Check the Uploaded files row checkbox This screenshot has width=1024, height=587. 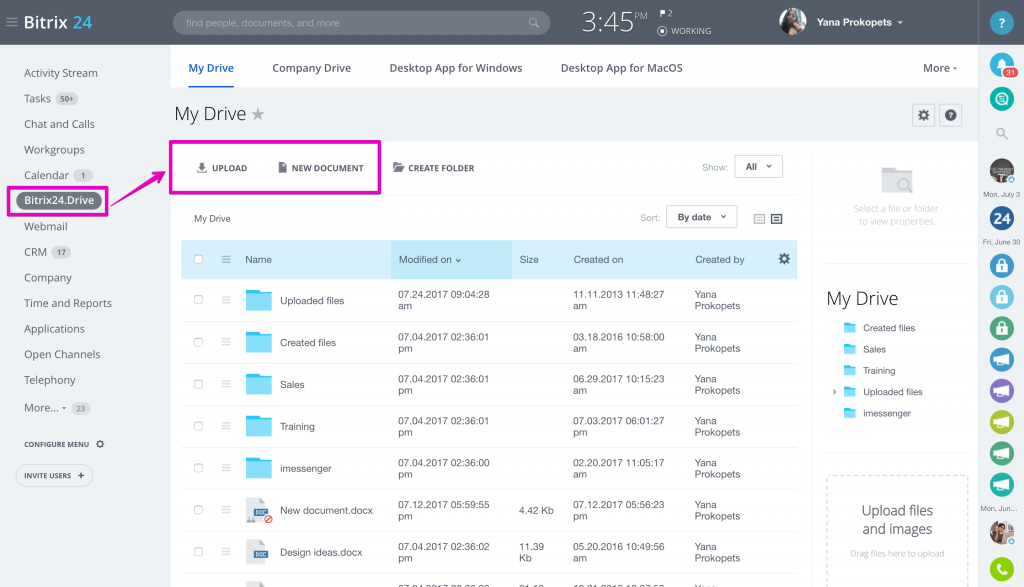click(199, 300)
